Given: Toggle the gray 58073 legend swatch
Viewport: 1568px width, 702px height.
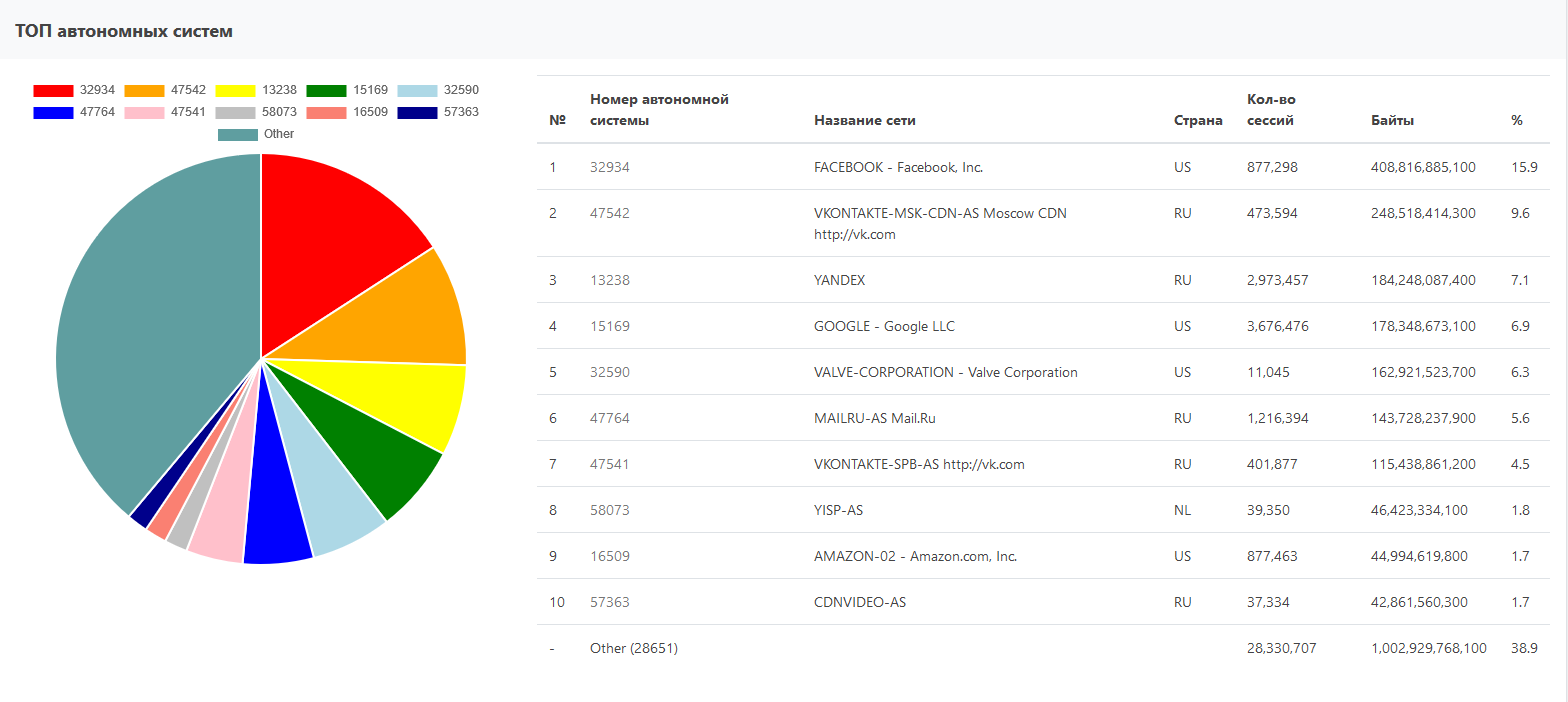Looking at the screenshot, I should click(x=235, y=113).
